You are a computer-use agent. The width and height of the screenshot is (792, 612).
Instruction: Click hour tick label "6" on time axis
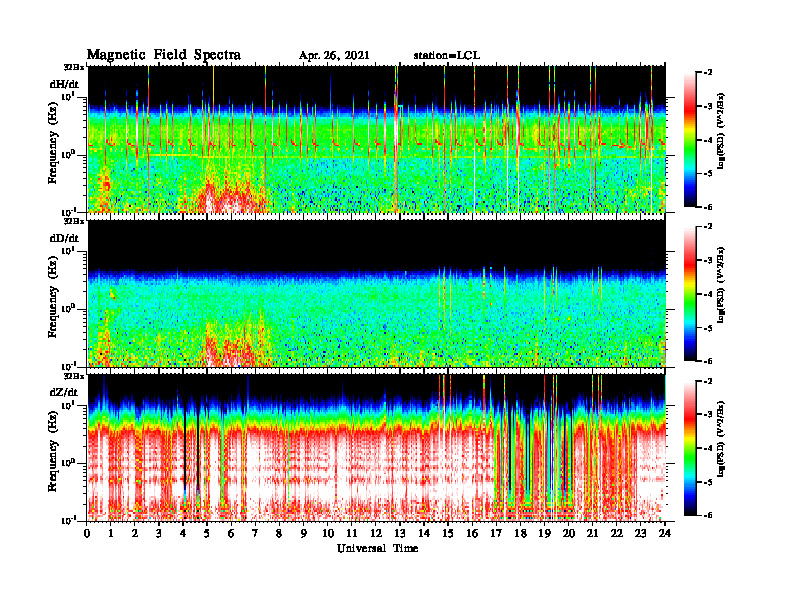(231, 534)
